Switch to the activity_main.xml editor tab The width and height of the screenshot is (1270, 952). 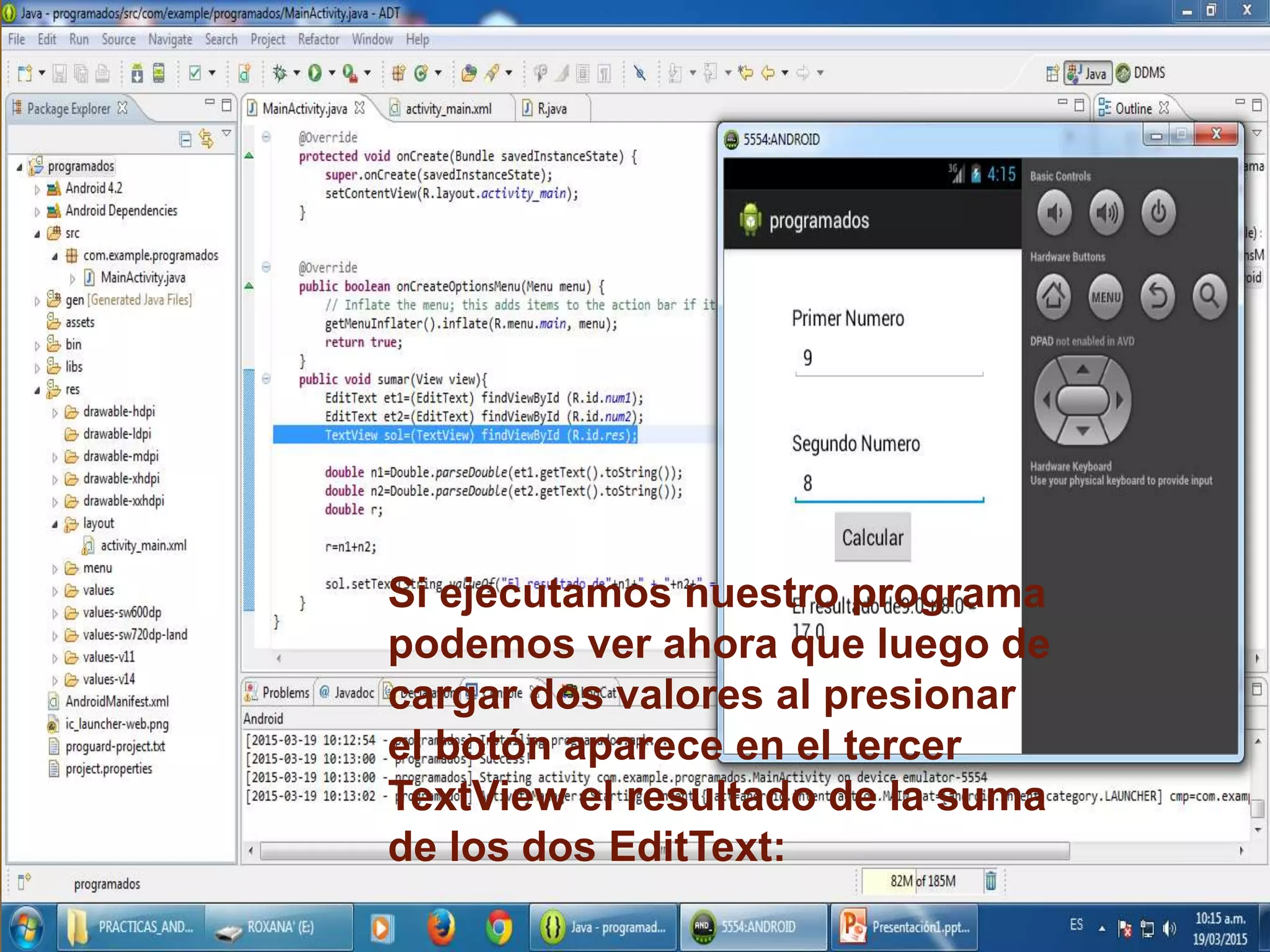(448, 109)
